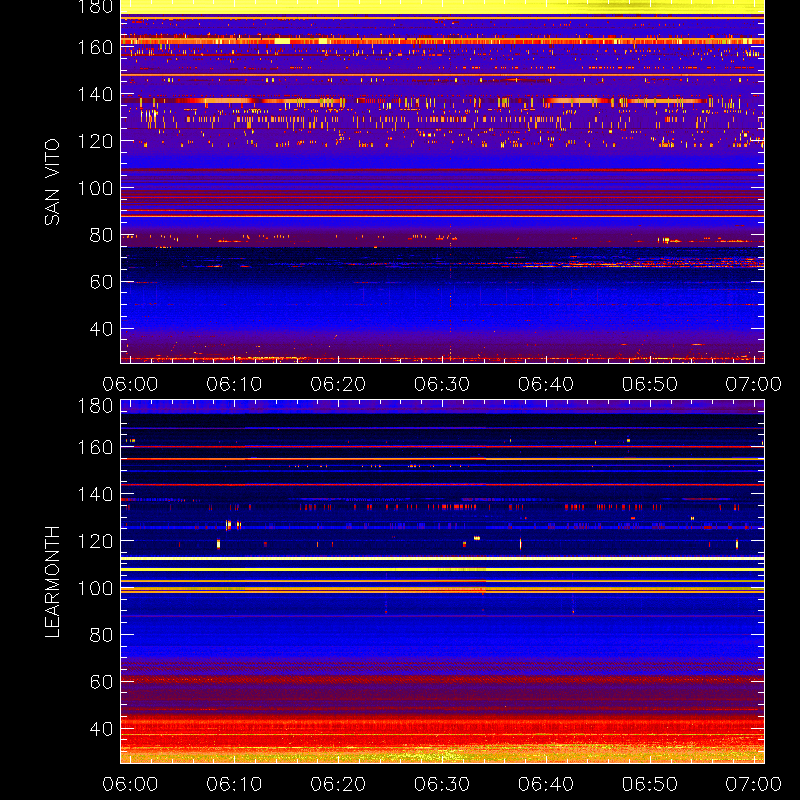800x800 pixels.
Task: Click the 06:10 time label below San Vito plot
Action: tap(234, 384)
